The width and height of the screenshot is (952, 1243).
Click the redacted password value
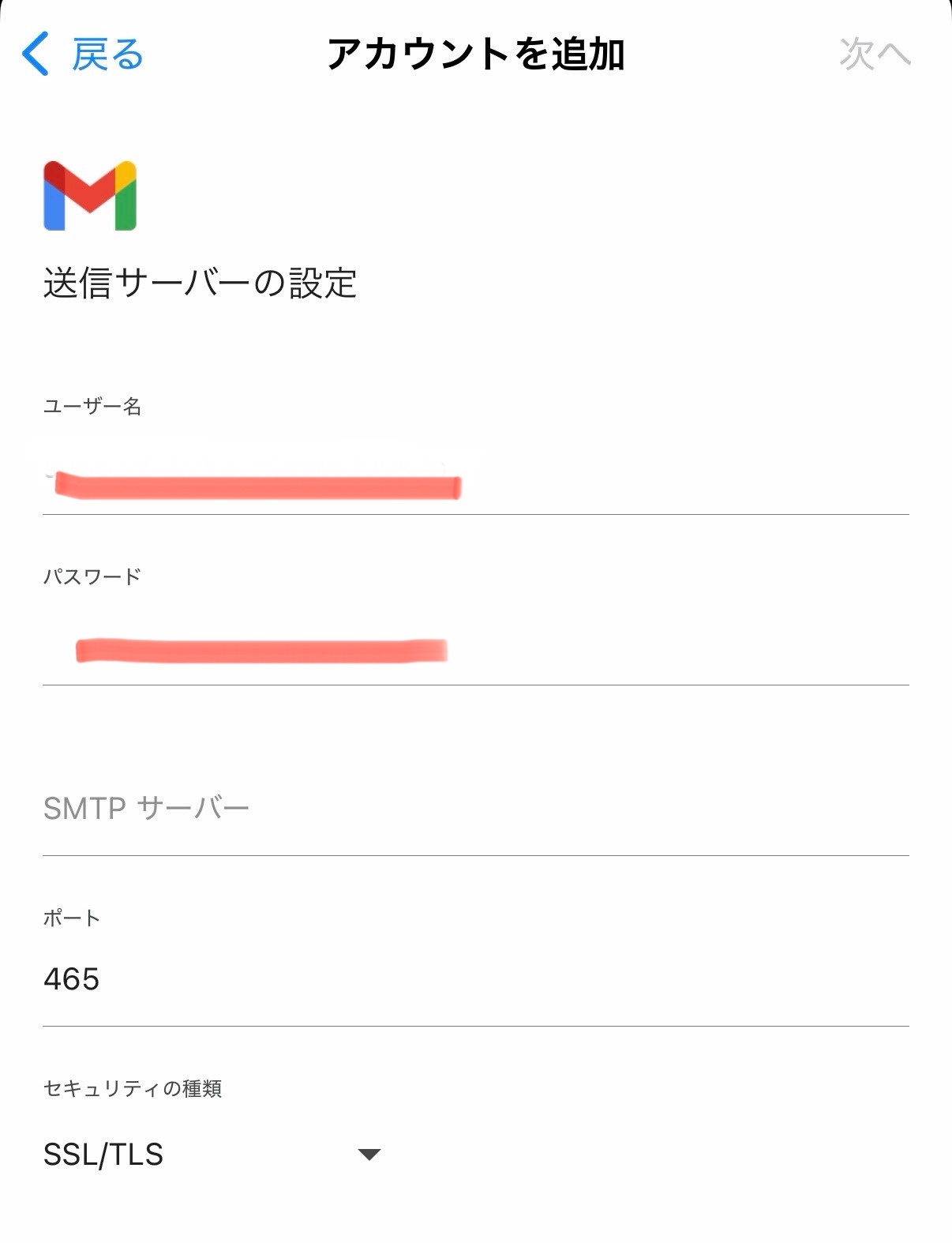pyautogui.click(x=262, y=650)
